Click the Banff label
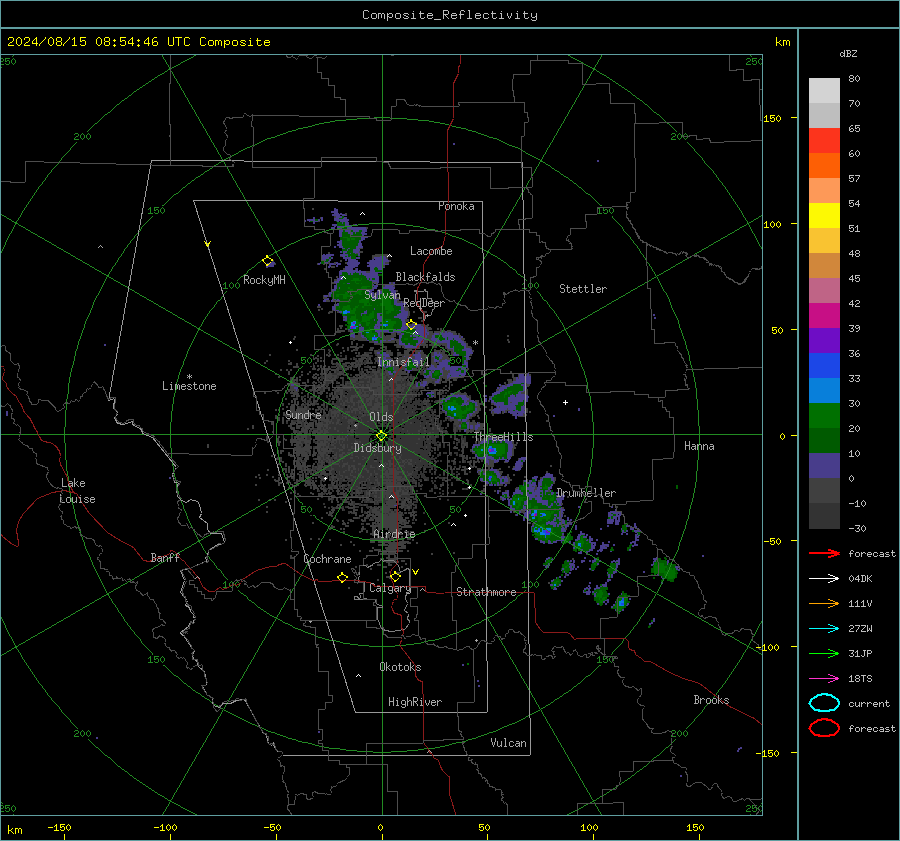Viewport: 900px width, 841px height. click(165, 557)
